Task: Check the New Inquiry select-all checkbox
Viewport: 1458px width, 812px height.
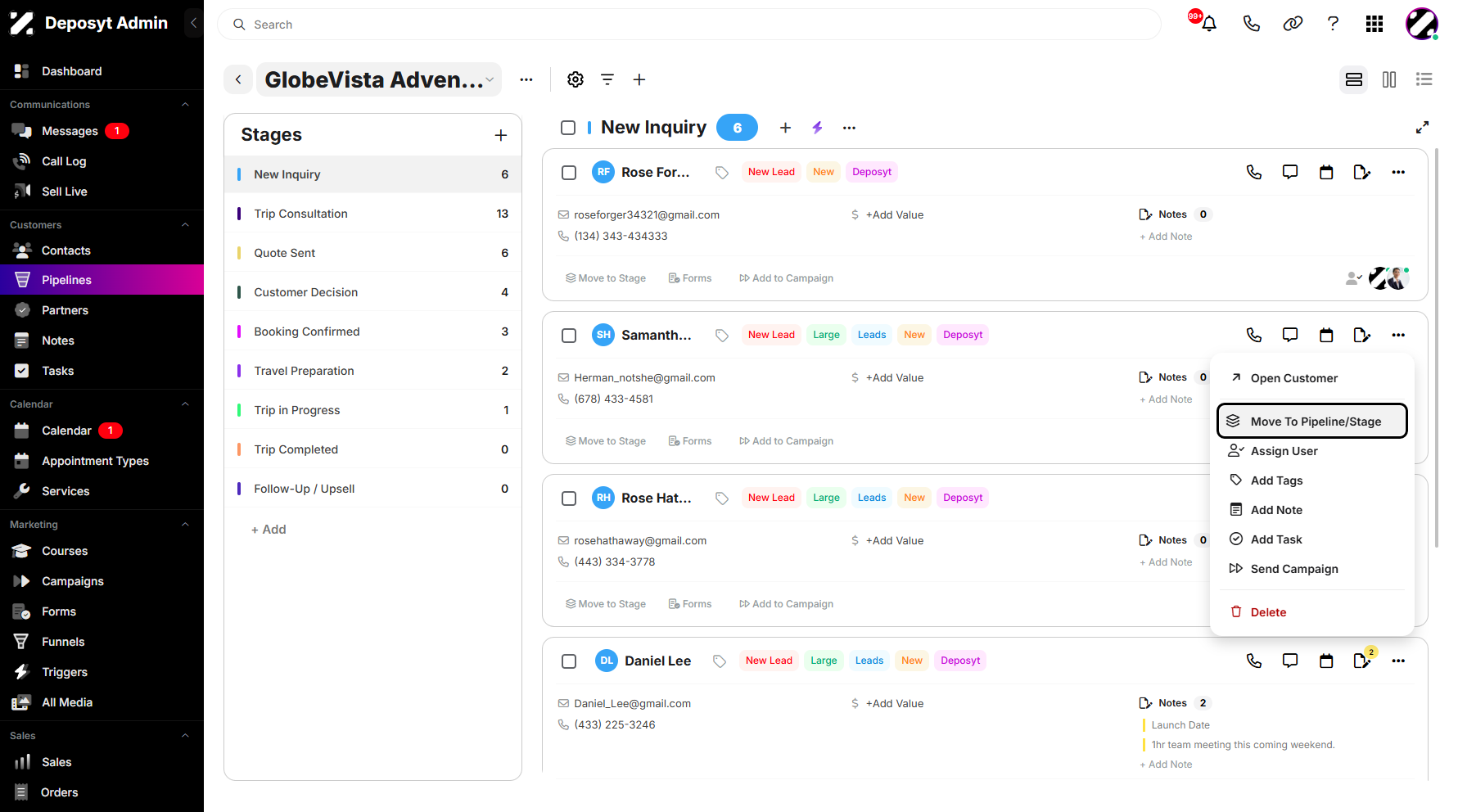Action: pos(568,128)
